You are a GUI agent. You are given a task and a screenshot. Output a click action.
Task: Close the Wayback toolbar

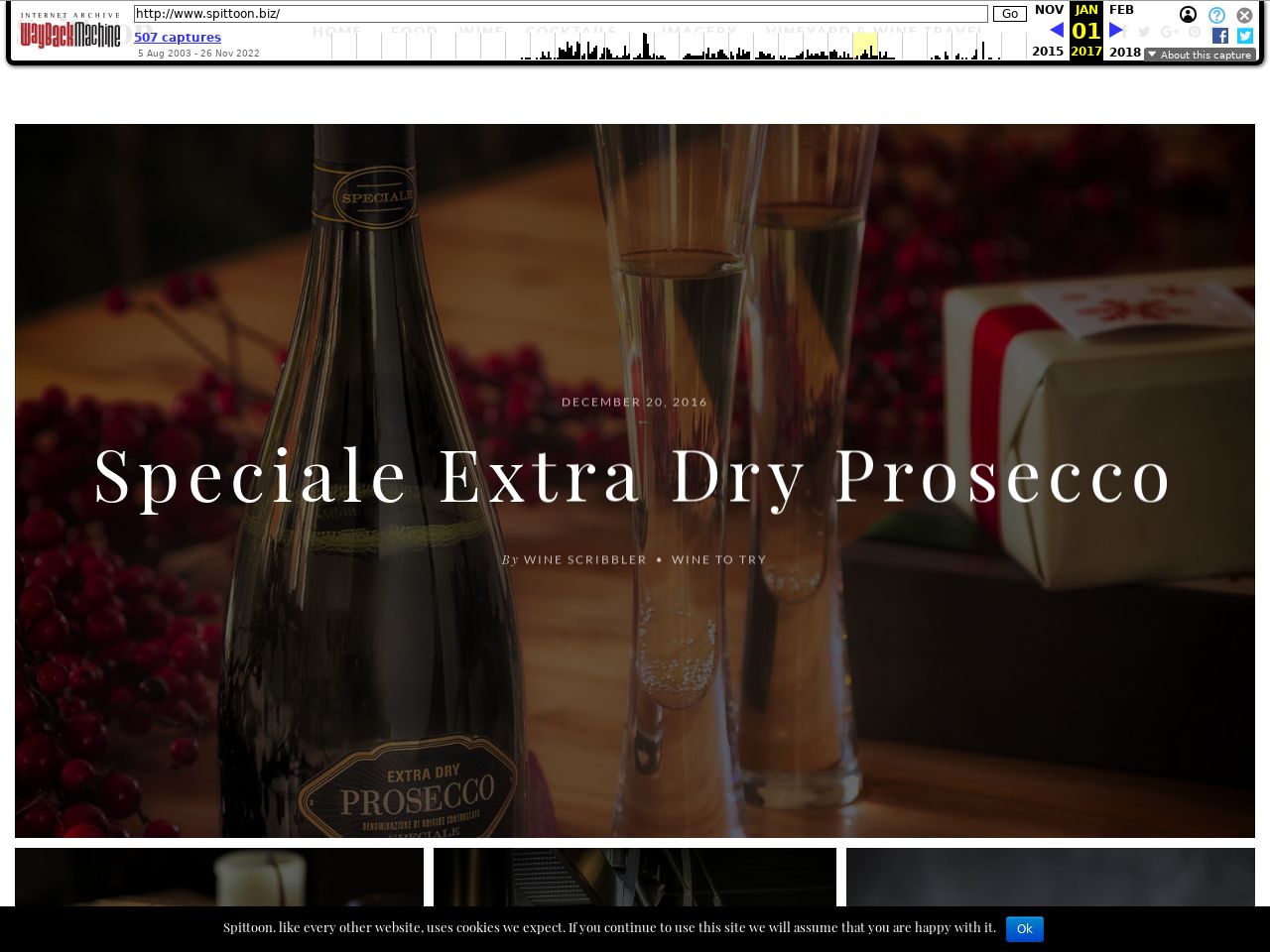point(1244,15)
